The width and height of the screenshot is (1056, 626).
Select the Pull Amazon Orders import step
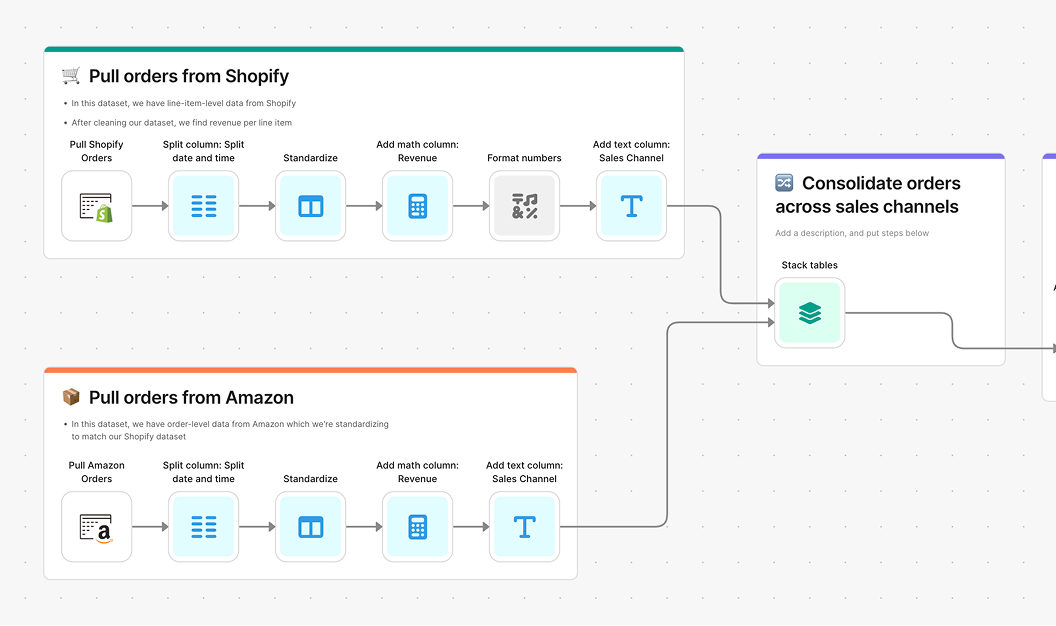(96, 527)
